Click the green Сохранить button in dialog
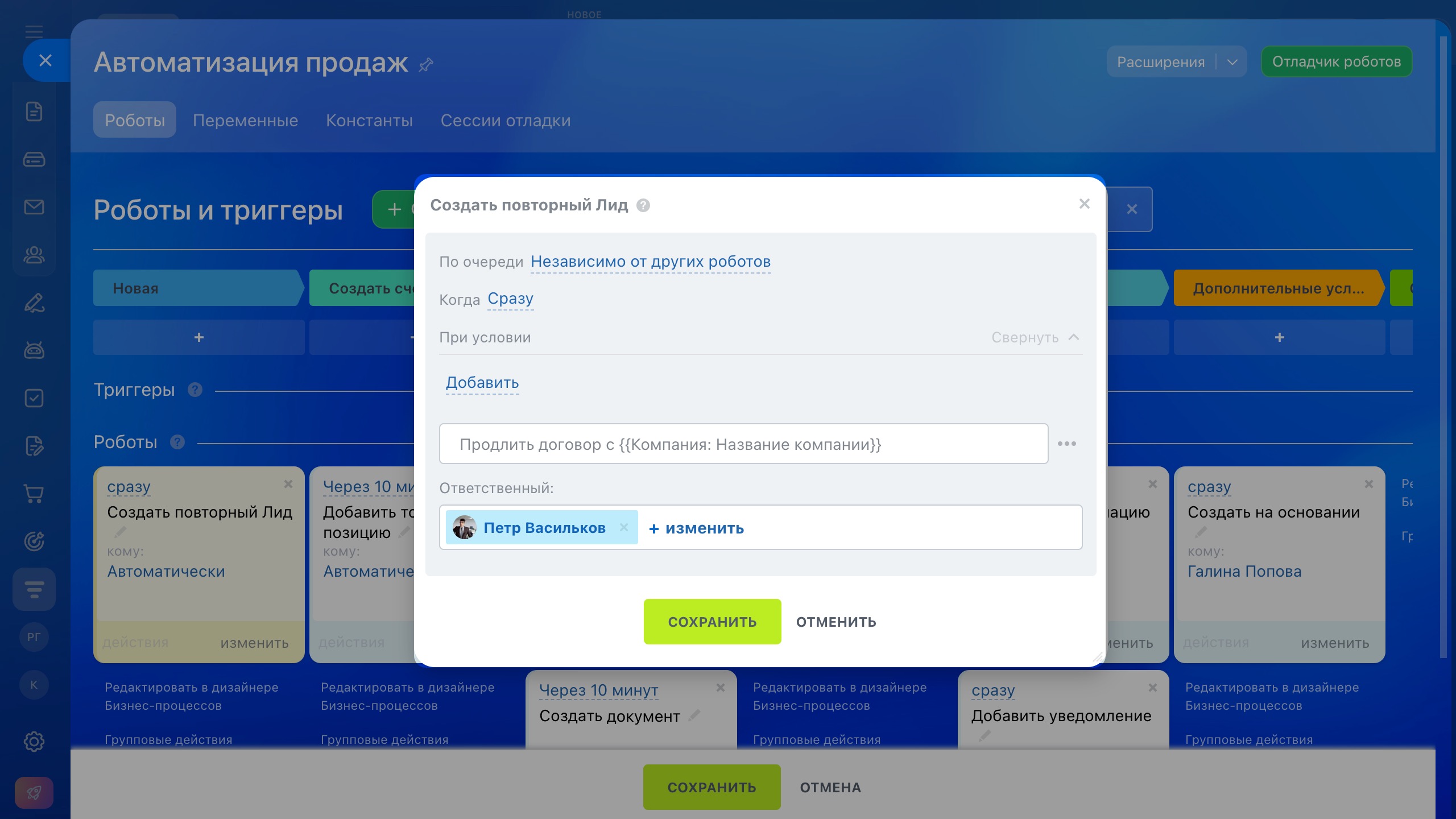Image resolution: width=1456 pixels, height=819 pixels. tap(712, 622)
